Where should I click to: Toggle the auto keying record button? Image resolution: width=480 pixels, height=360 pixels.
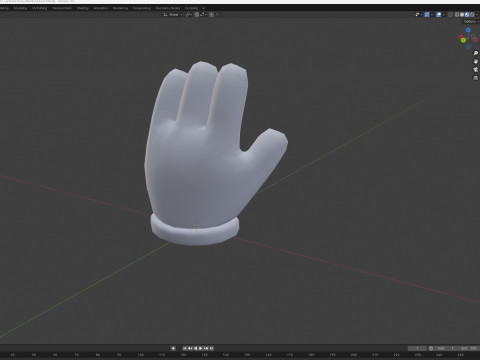[x=173, y=348]
